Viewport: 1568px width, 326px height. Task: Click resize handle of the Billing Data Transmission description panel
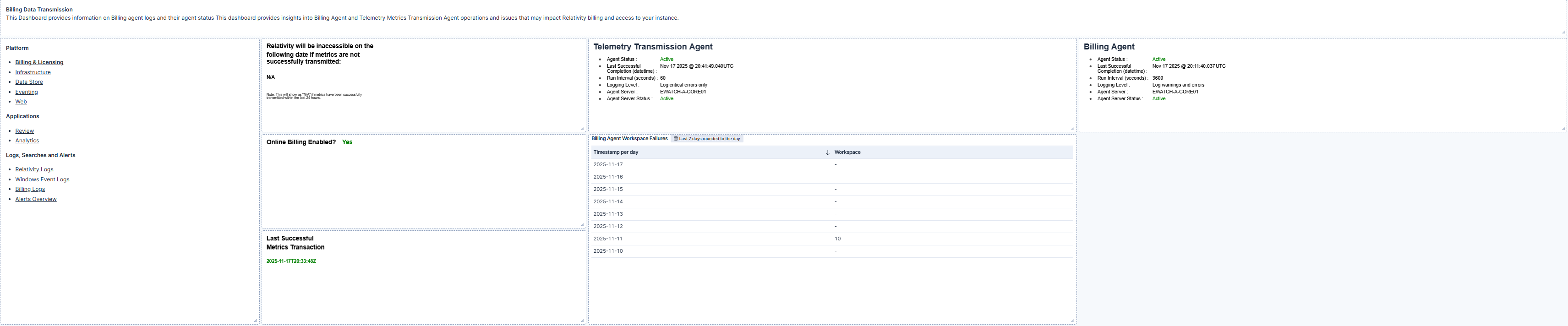[x=1563, y=32]
